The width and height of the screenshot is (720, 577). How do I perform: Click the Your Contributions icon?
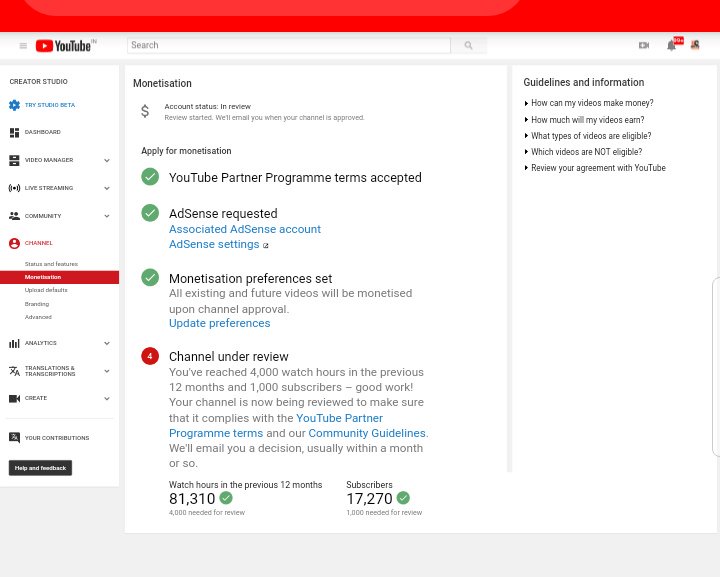click(x=14, y=437)
